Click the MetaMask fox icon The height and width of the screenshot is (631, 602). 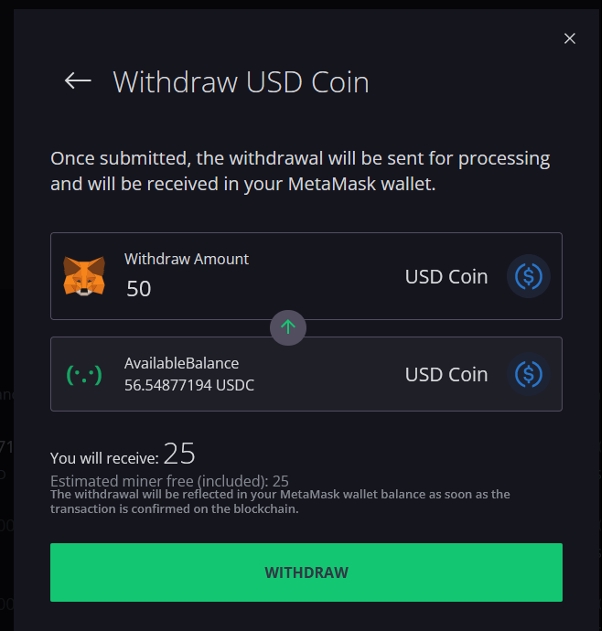(x=84, y=276)
